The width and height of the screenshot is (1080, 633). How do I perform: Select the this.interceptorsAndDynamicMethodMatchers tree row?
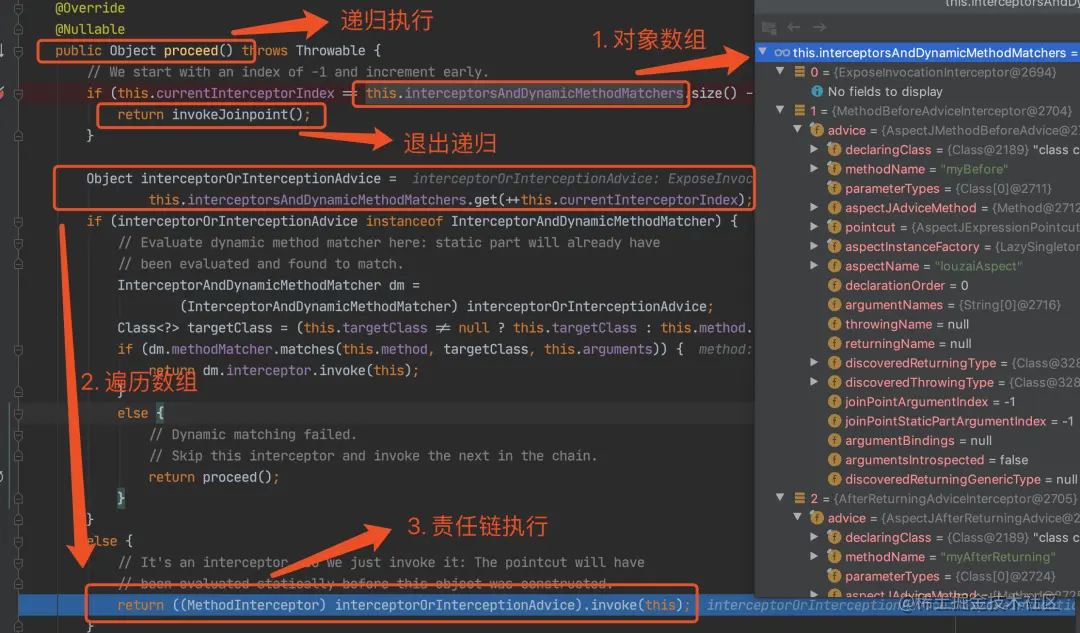point(917,52)
